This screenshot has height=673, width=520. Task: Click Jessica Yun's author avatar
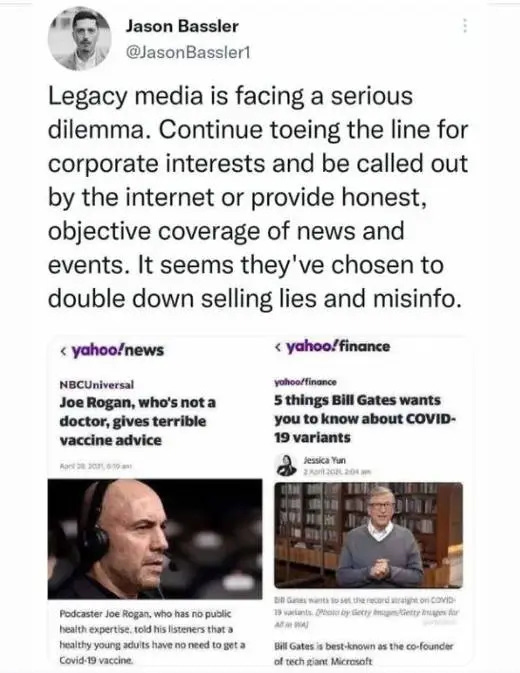286,465
